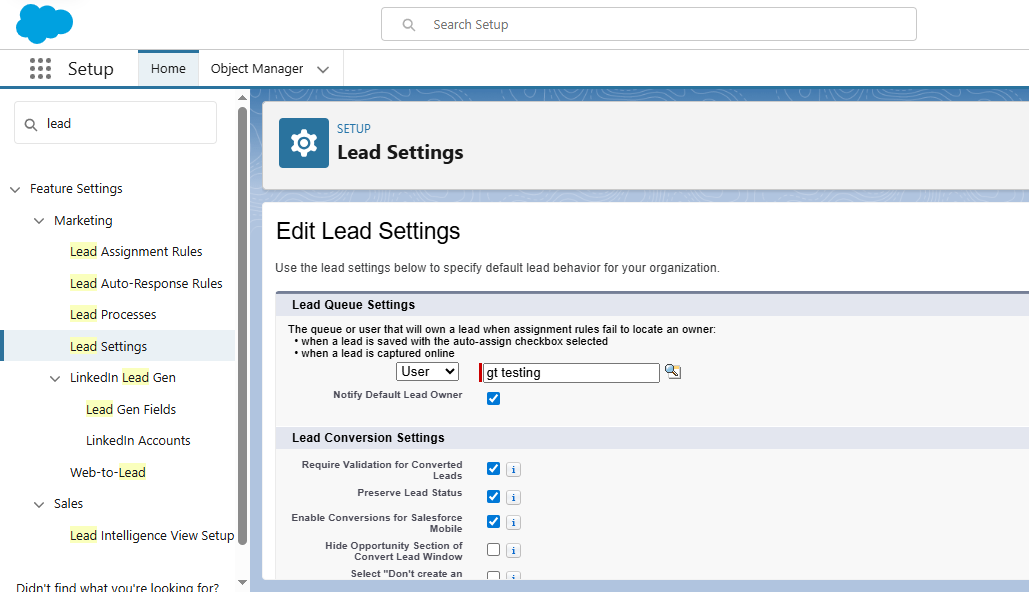This screenshot has height=592, width=1029.
Task: Click the Edit Lead Settings title
Action: click(368, 231)
